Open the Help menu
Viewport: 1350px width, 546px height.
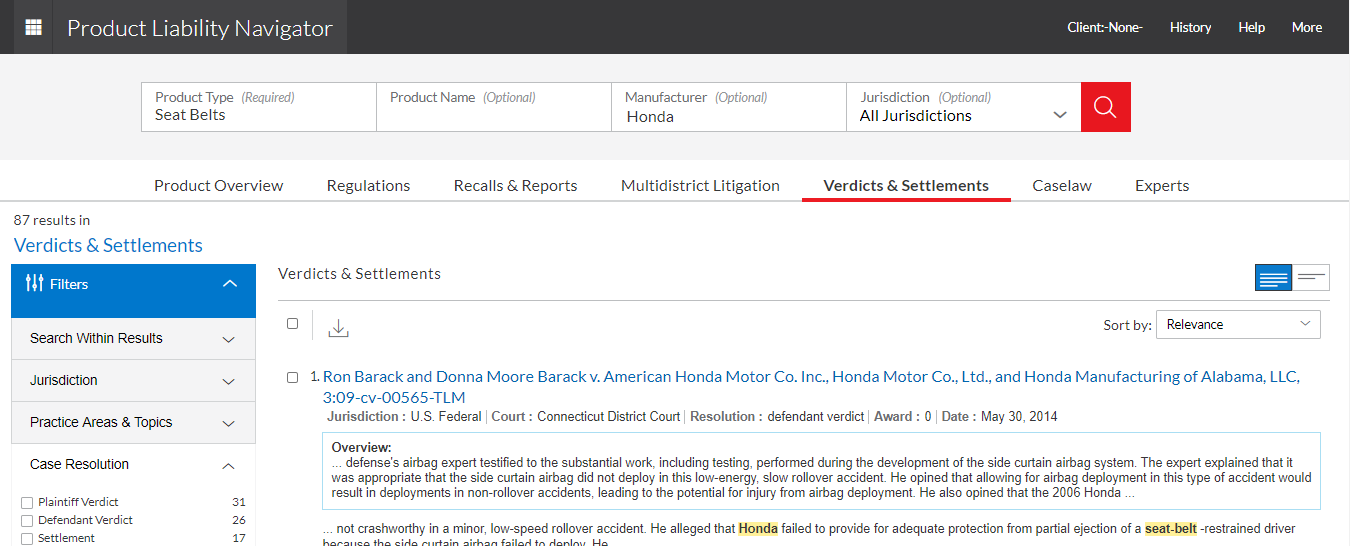pos(1251,27)
